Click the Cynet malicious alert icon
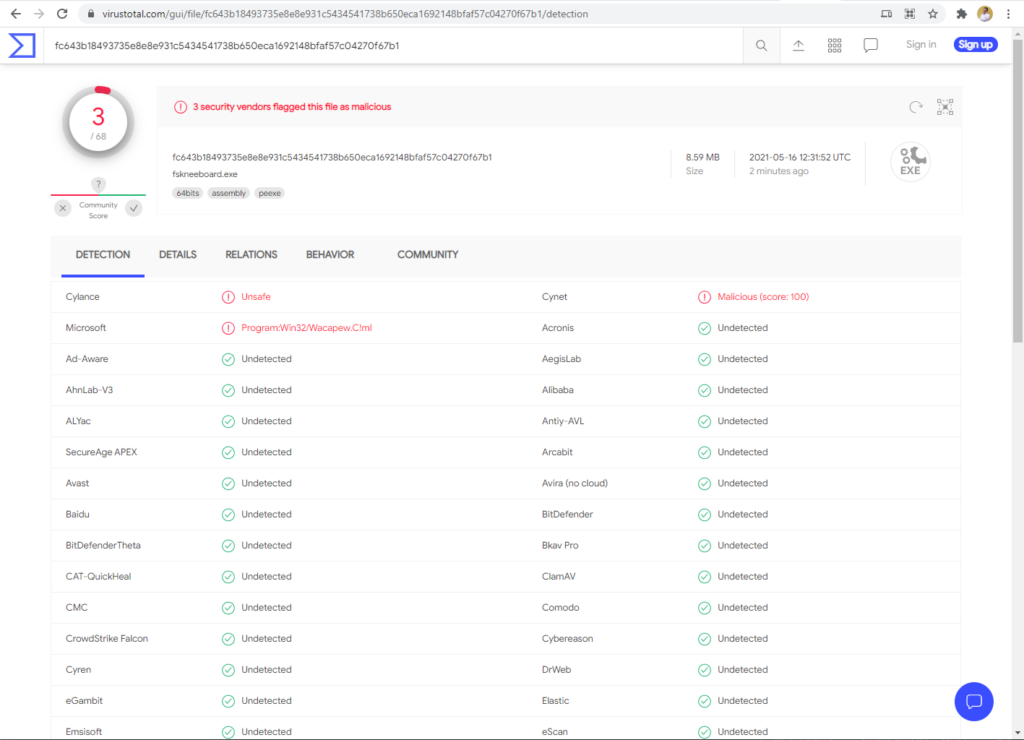Screen dimensions: 1024x740 [x=704, y=297]
